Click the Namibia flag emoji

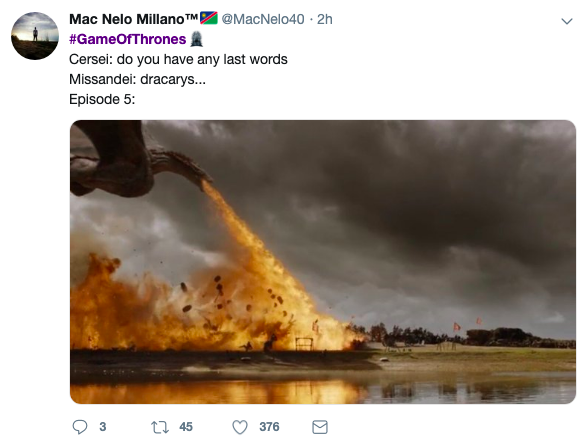[209, 18]
